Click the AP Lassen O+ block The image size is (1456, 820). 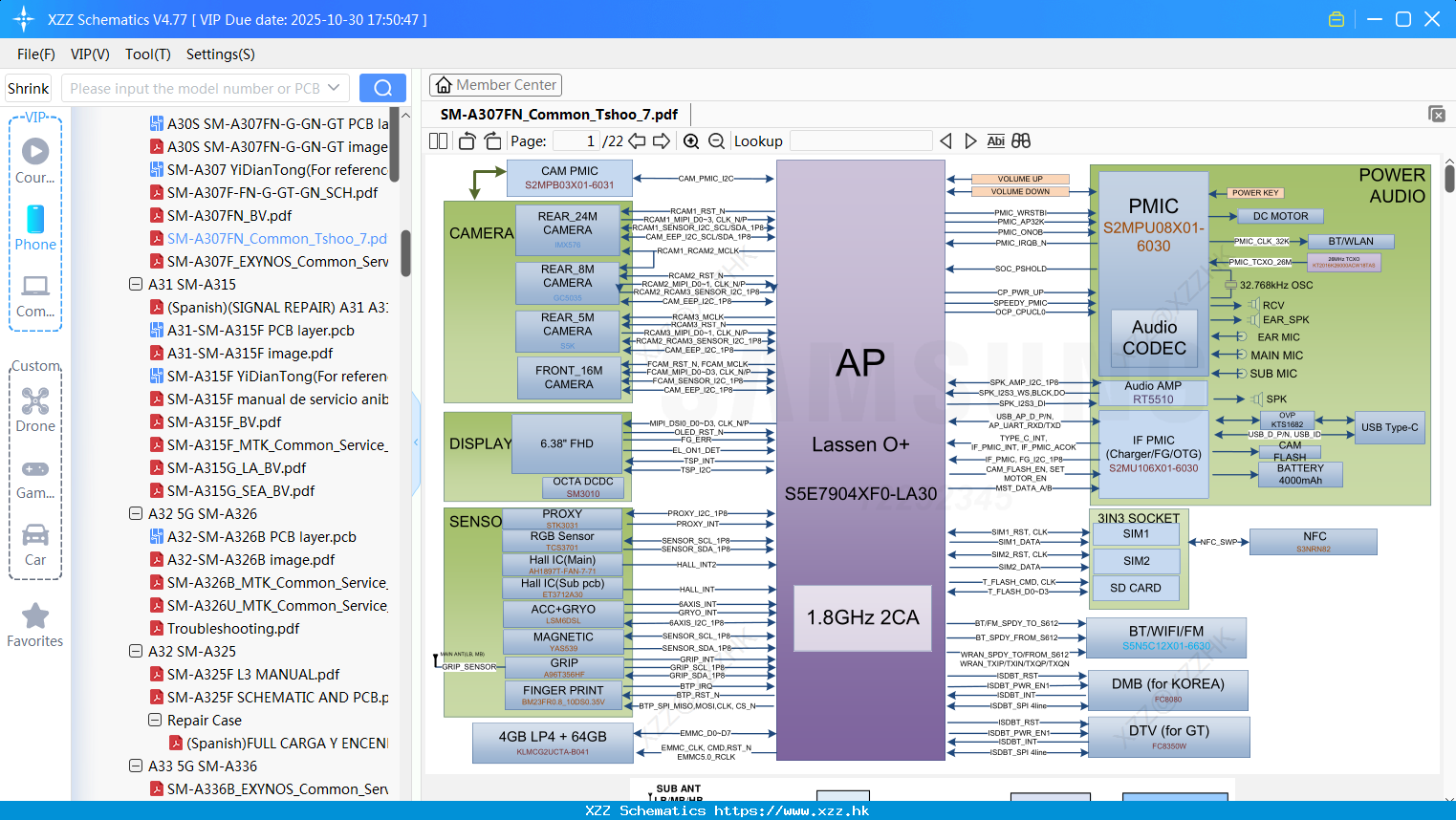pos(860,459)
